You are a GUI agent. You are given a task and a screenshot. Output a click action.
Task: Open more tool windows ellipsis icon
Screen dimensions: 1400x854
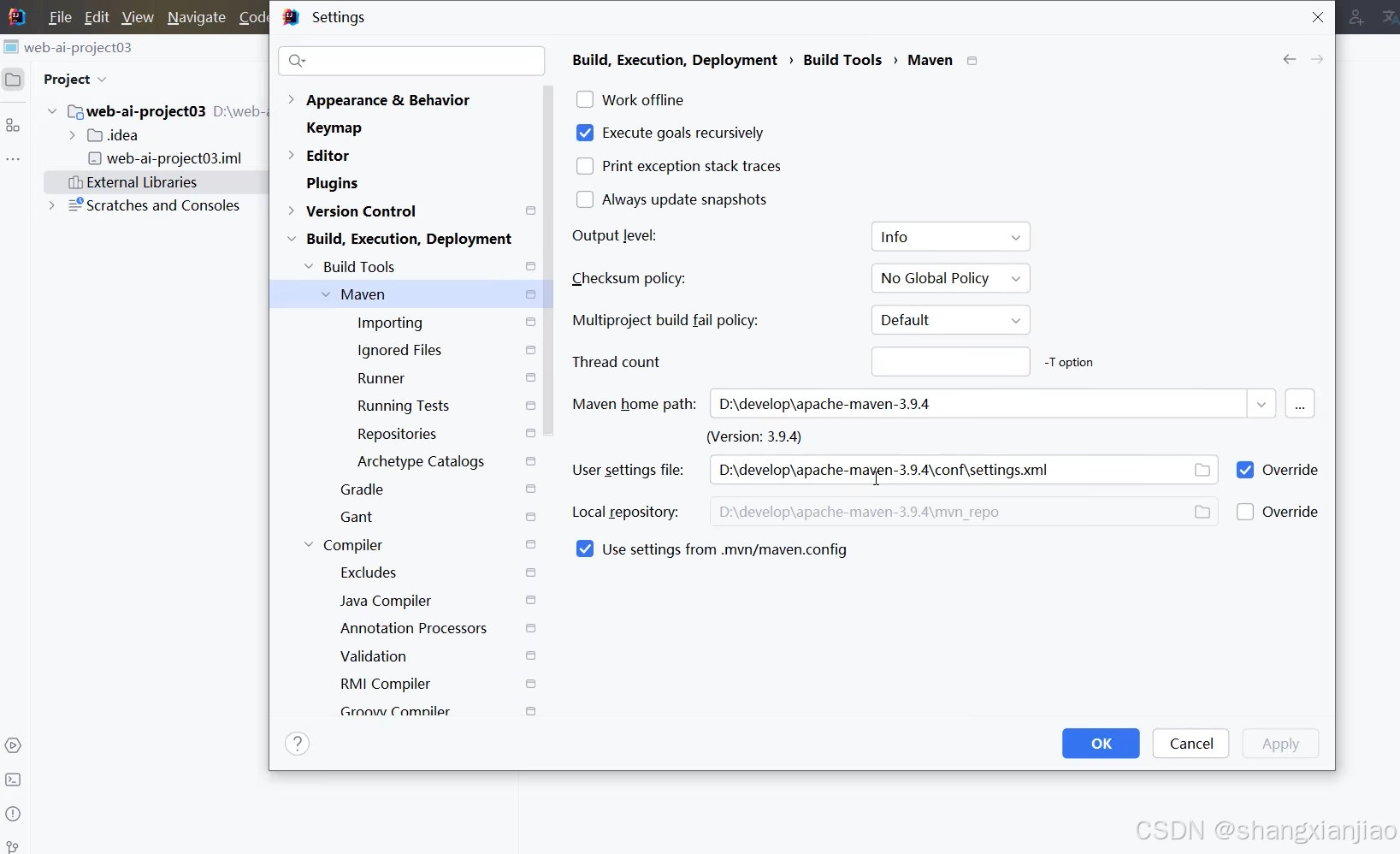tap(13, 159)
